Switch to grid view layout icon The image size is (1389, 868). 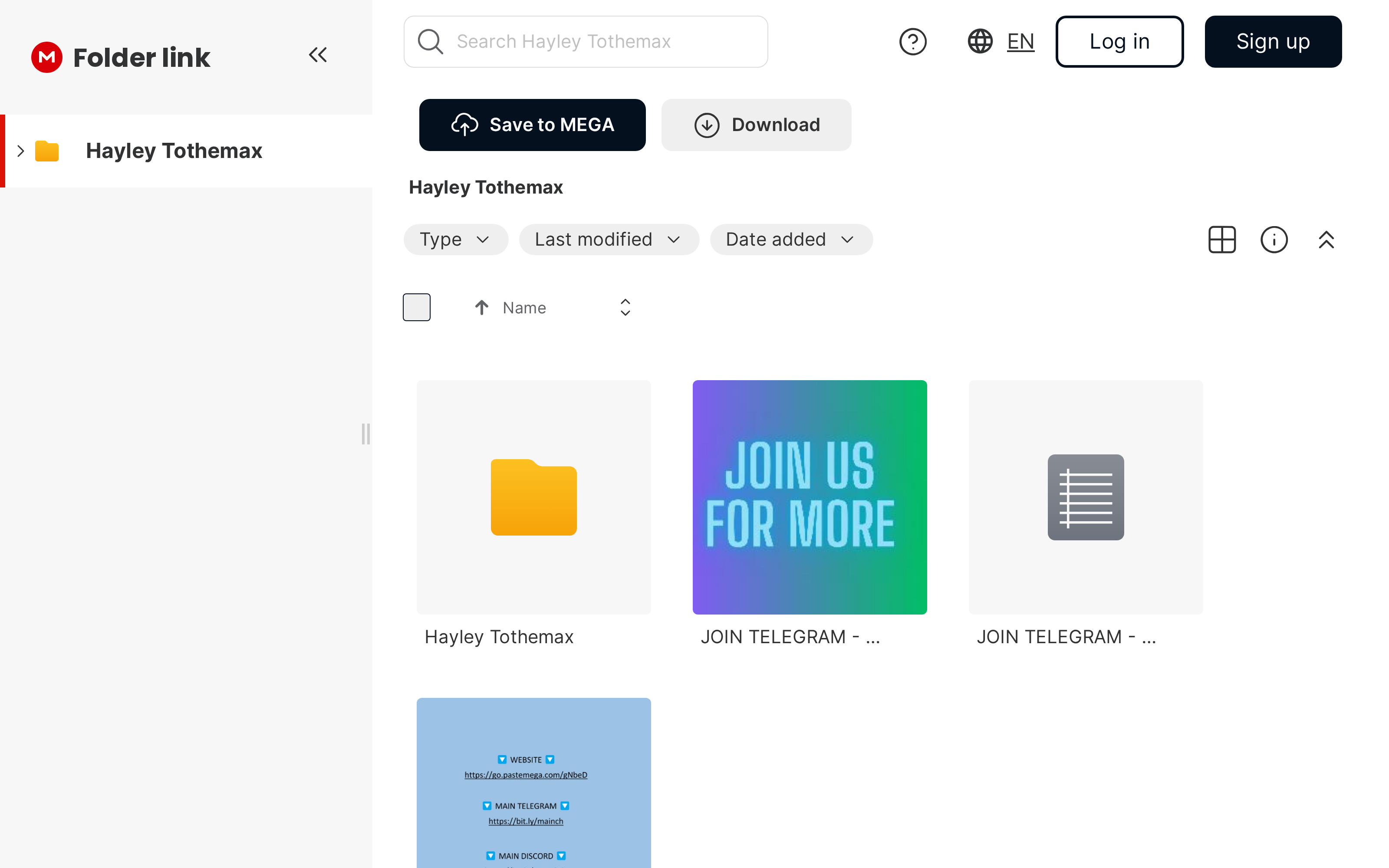(1222, 240)
